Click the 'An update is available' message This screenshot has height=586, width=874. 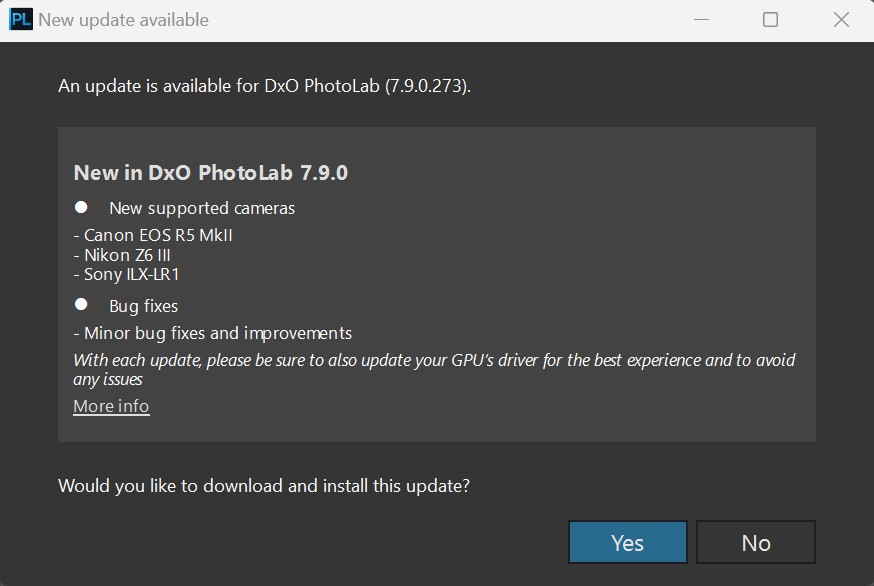coord(265,86)
